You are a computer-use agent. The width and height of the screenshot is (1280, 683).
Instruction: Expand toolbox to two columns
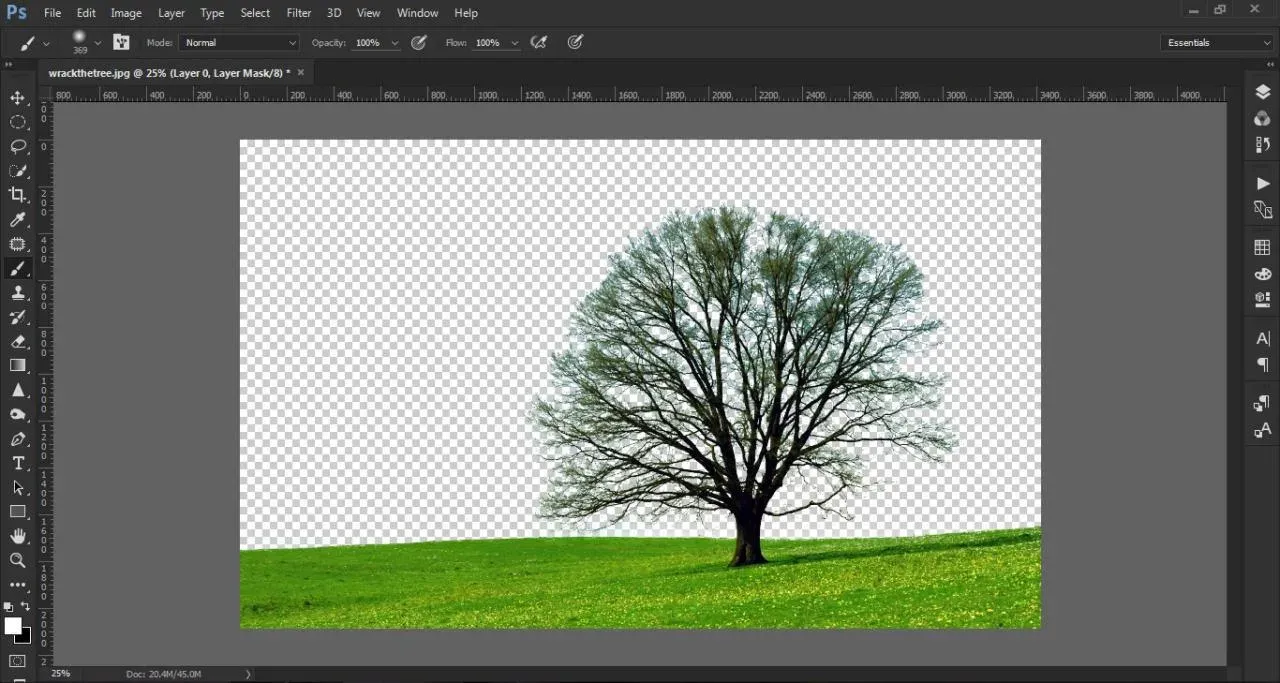coord(8,64)
